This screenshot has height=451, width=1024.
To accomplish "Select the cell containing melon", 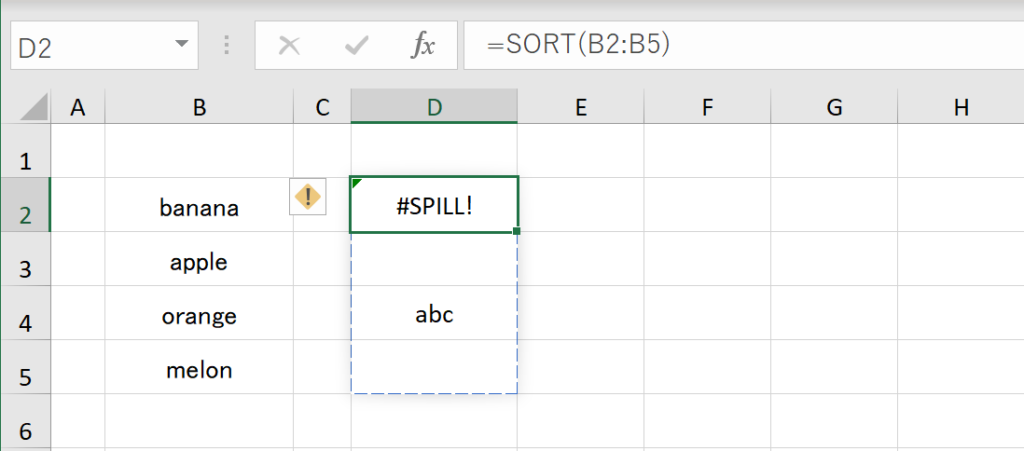I will tap(199, 370).
